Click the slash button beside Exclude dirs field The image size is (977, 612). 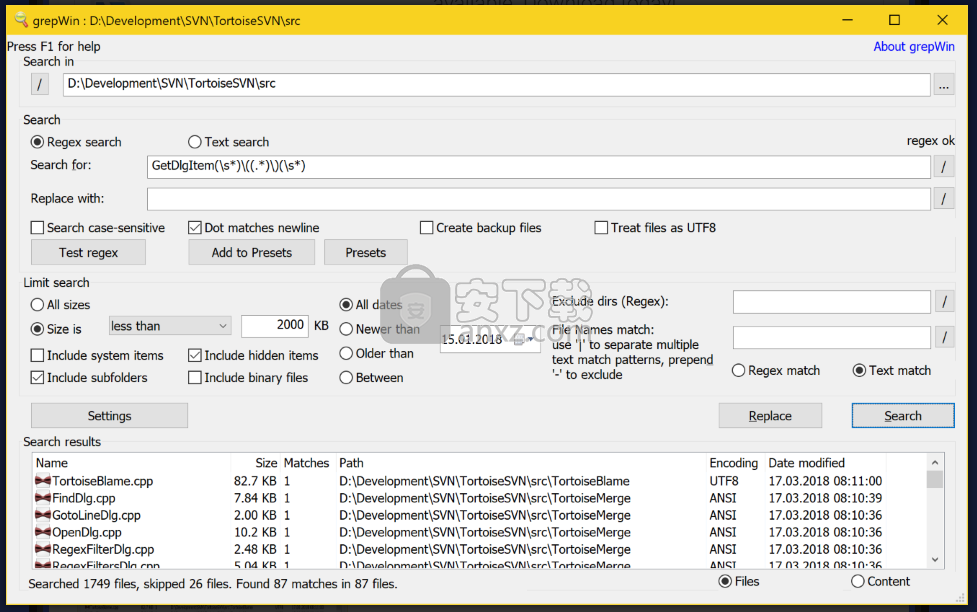tap(944, 302)
